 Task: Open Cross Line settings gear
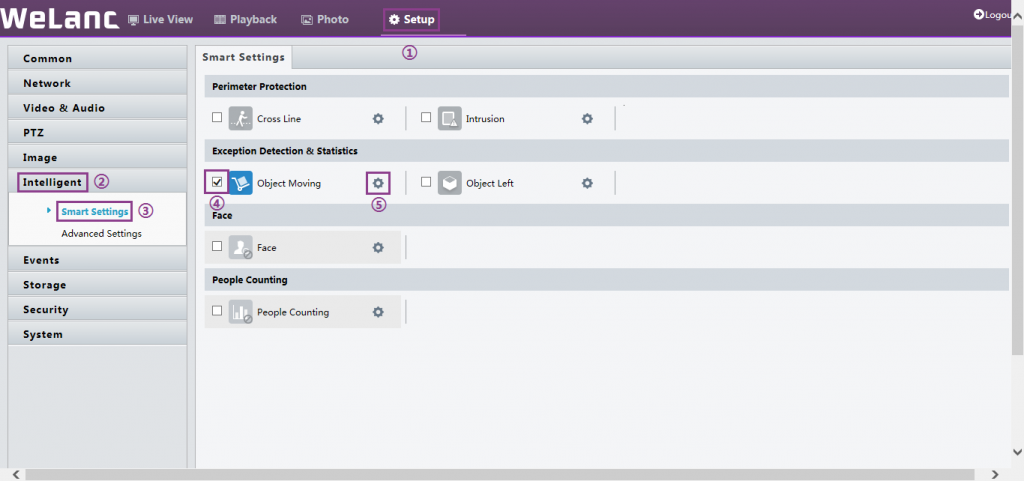pos(378,119)
